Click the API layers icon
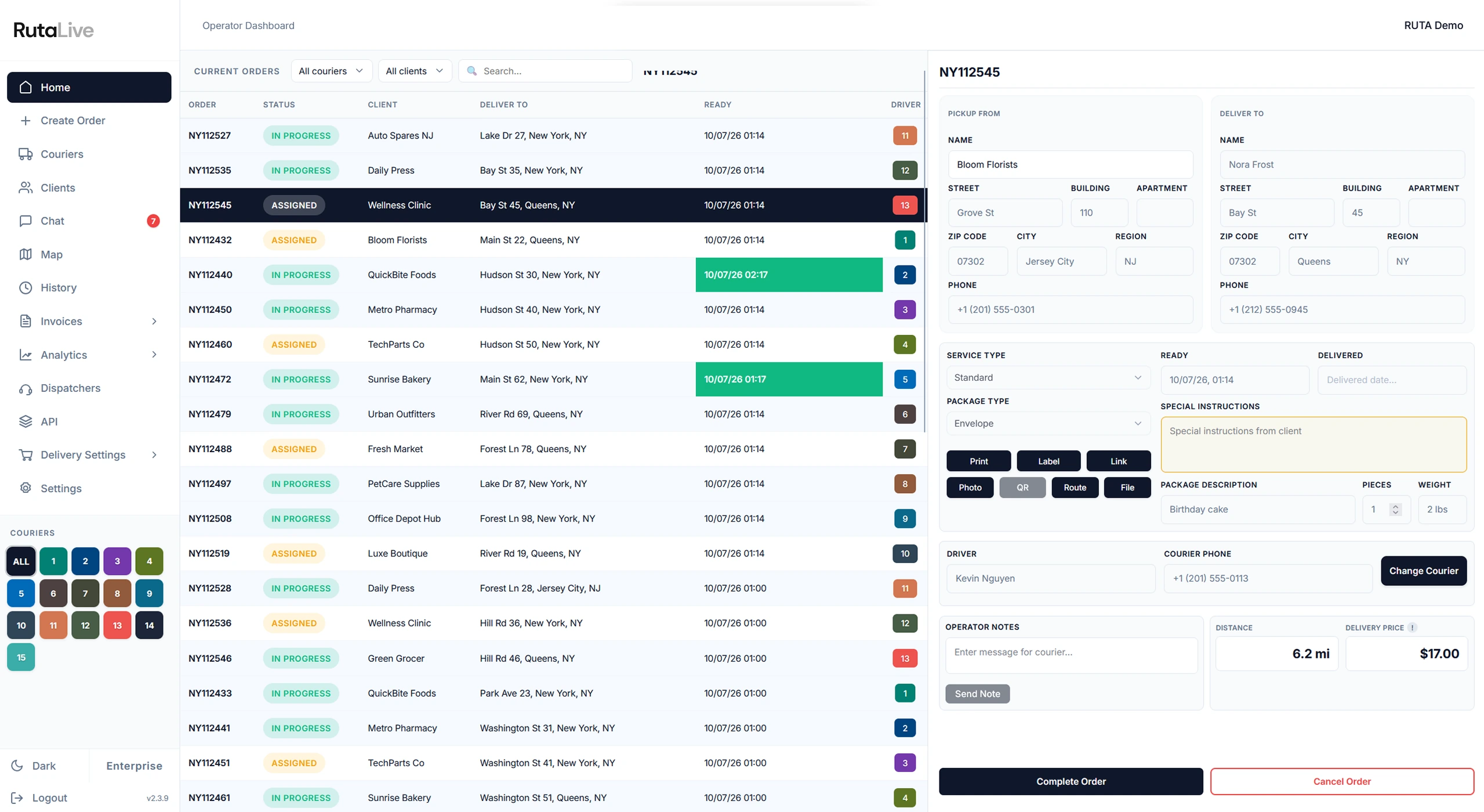 (26, 421)
